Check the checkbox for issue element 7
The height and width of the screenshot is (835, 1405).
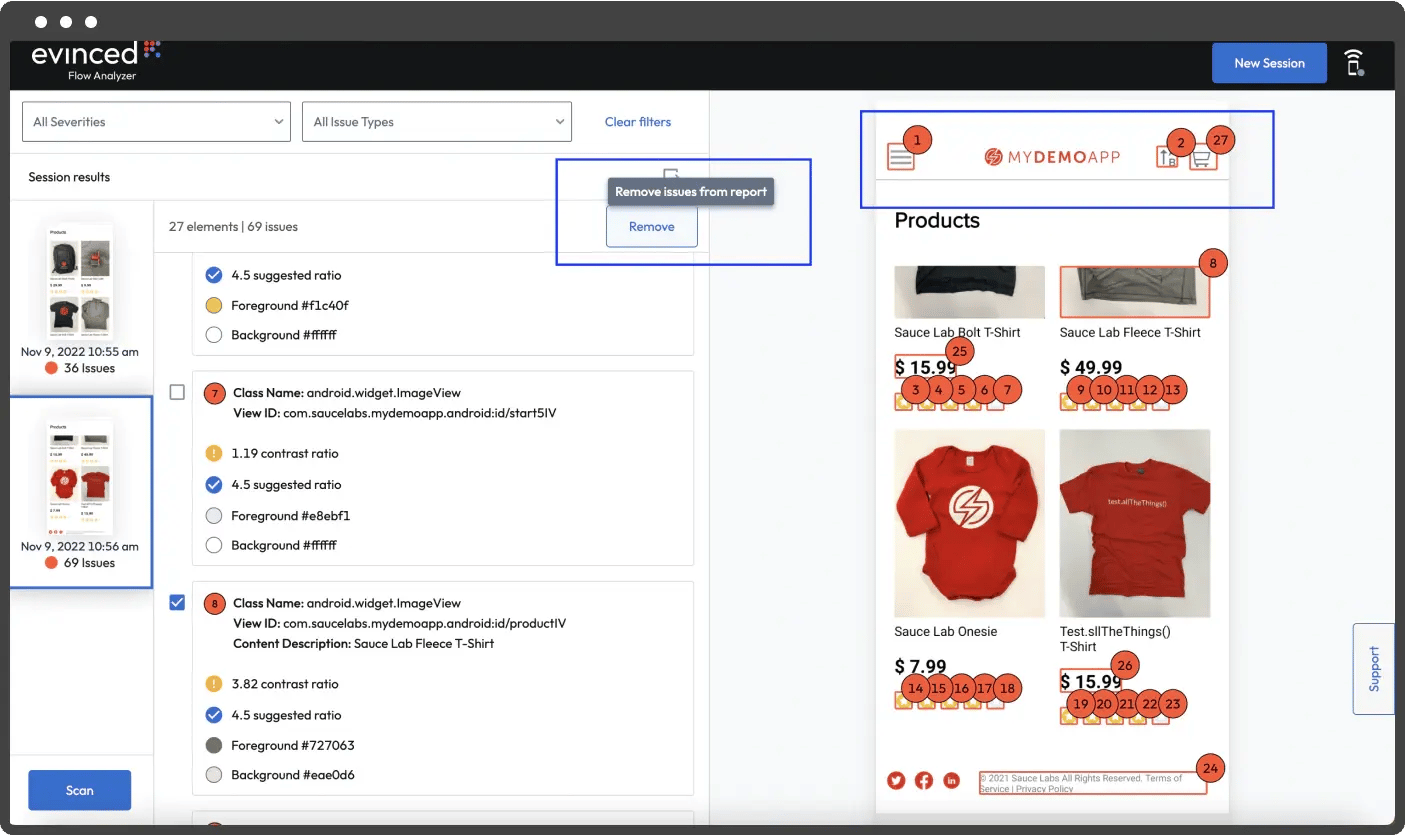pos(177,393)
